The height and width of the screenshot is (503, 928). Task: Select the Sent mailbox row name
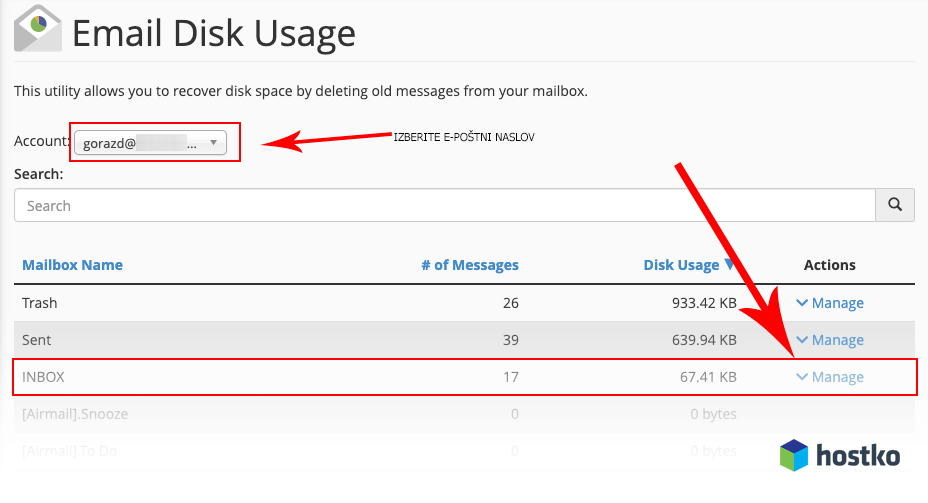(x=37, y=340)
